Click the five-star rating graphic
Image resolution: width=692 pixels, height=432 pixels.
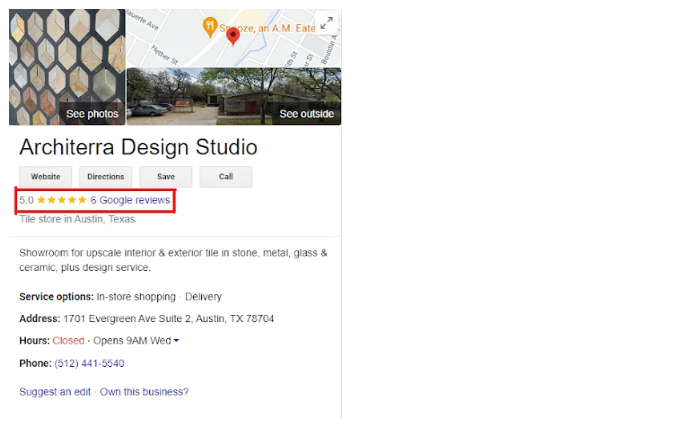click(62, 200)
